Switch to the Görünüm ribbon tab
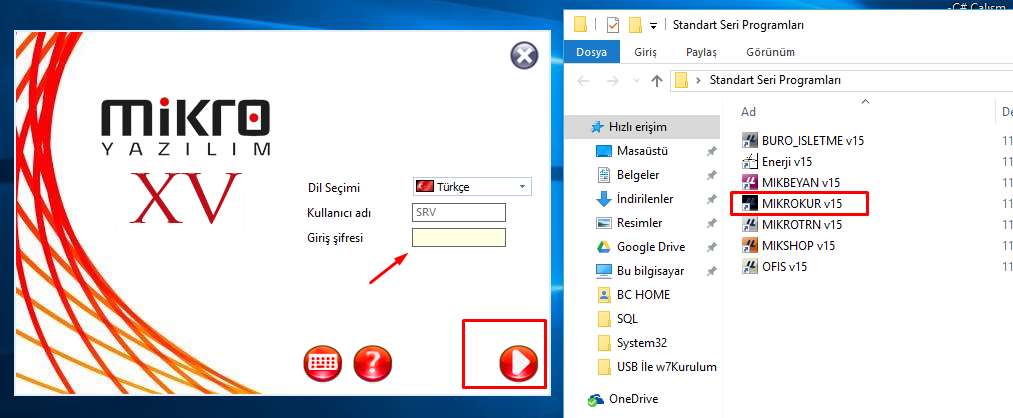 tap(770, 52)
